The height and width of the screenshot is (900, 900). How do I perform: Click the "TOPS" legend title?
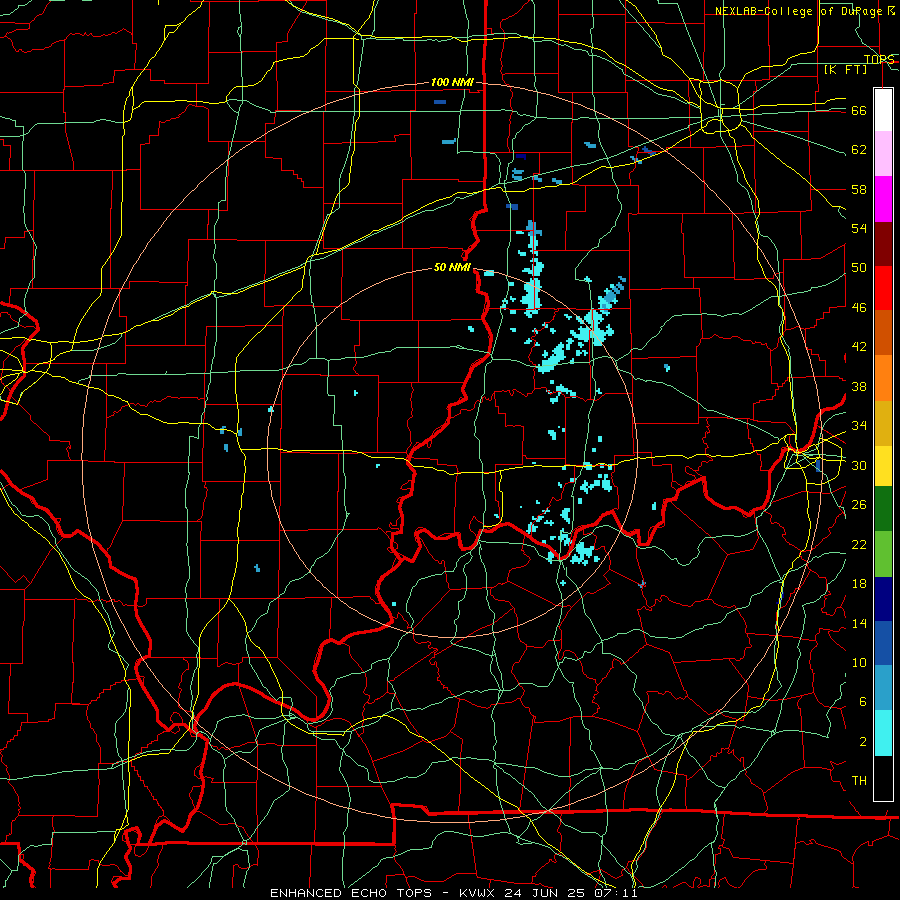click(x=879, y=59)
